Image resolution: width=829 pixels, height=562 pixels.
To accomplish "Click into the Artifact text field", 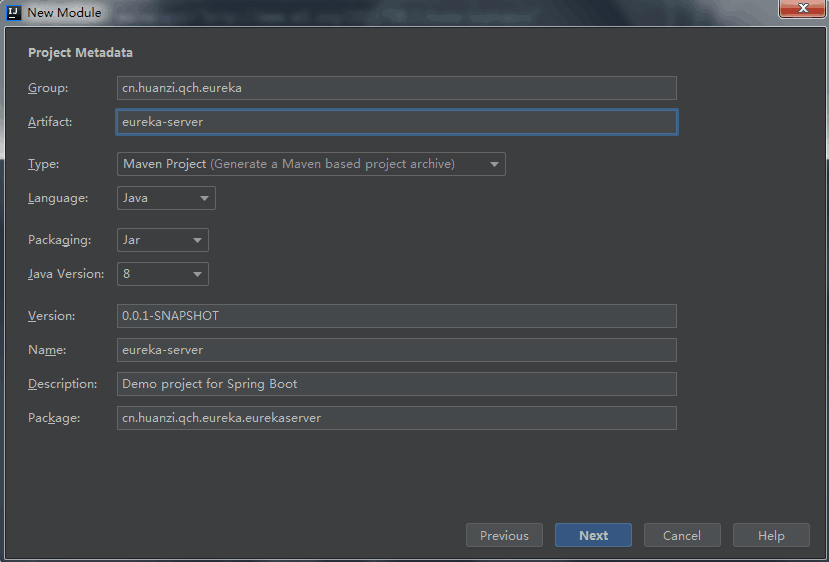I will coord(396,122).
